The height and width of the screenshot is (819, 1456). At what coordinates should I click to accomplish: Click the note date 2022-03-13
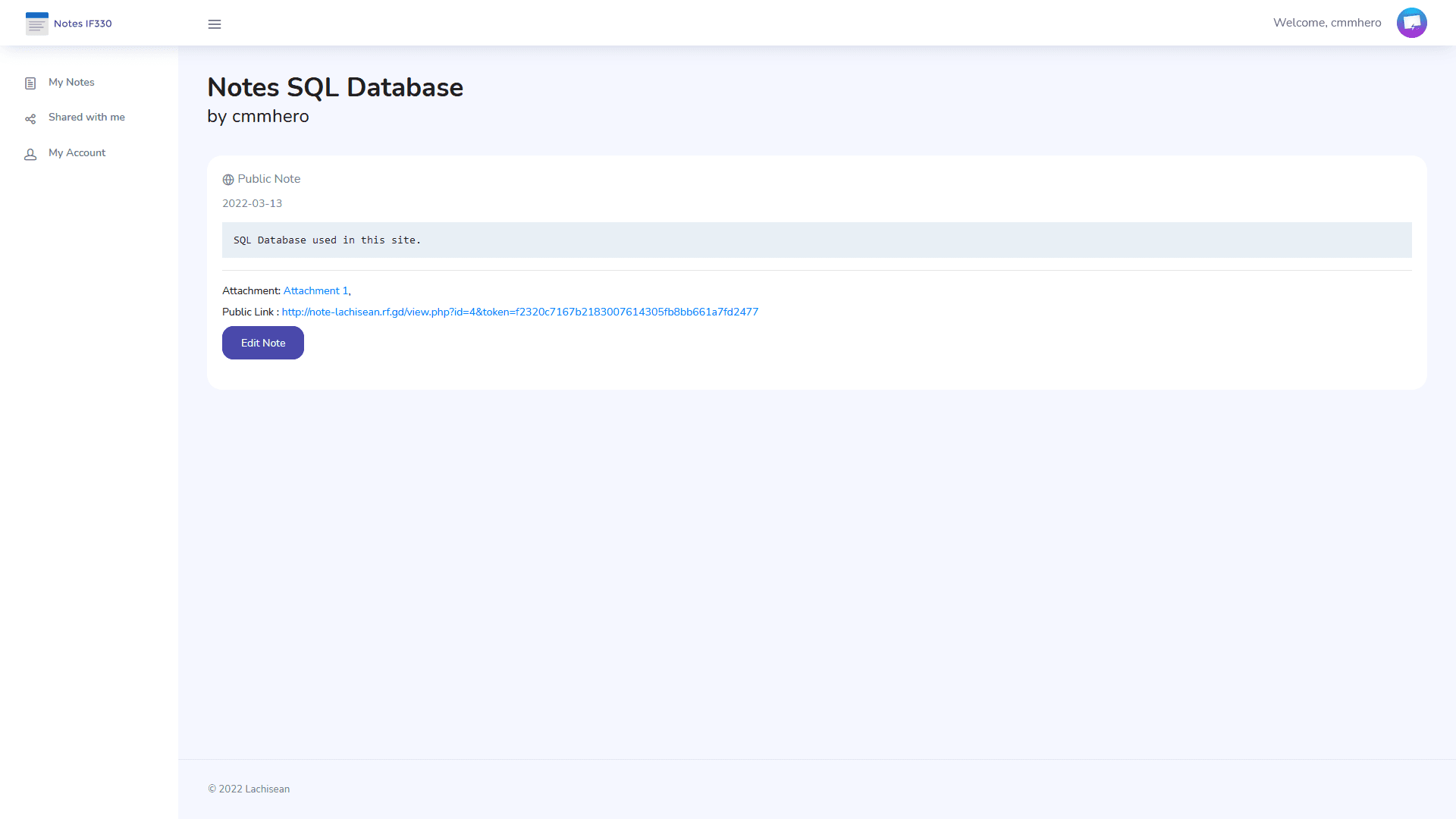point(252,203)
